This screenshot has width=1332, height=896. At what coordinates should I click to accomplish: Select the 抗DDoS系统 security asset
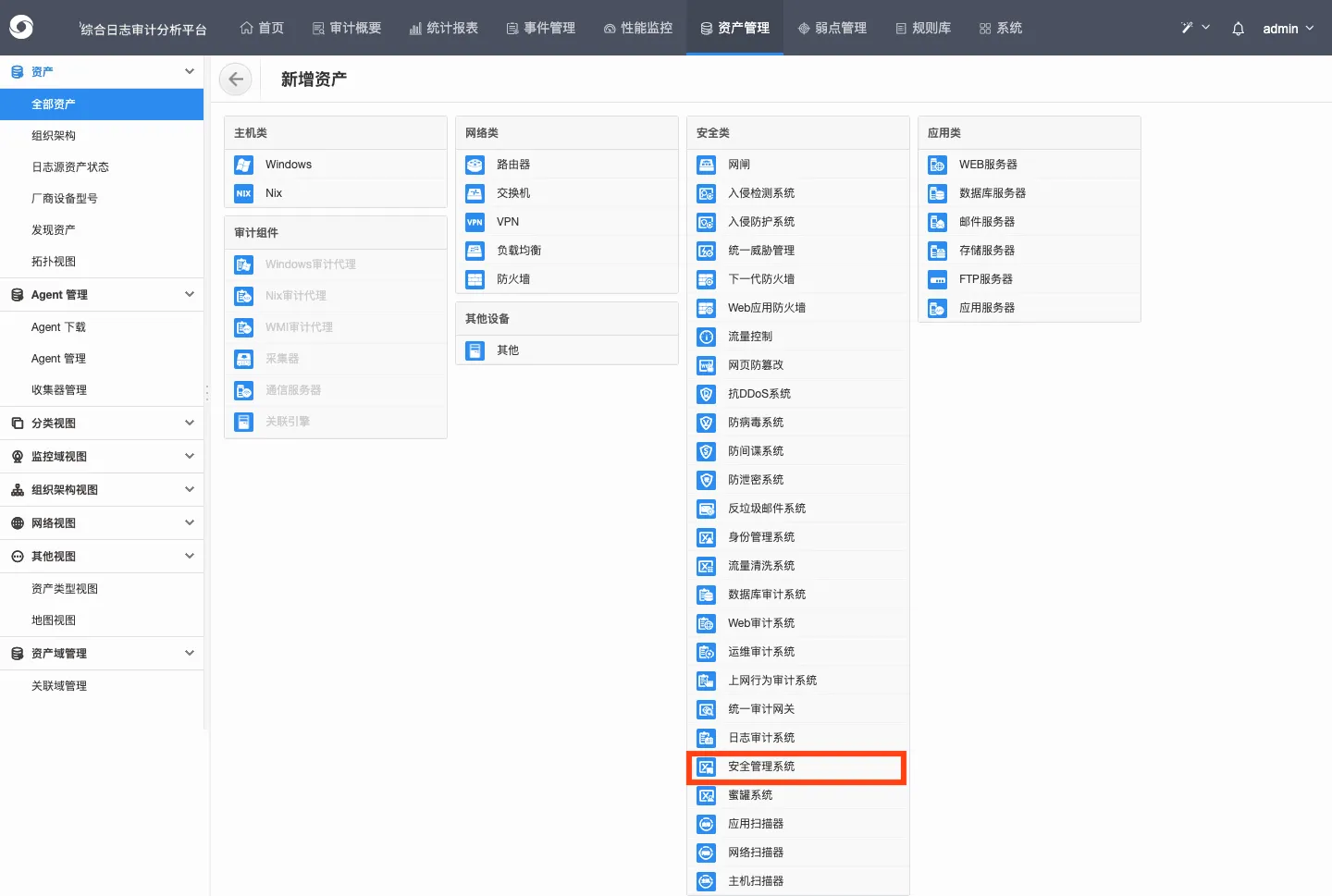[x=757, y=393]
